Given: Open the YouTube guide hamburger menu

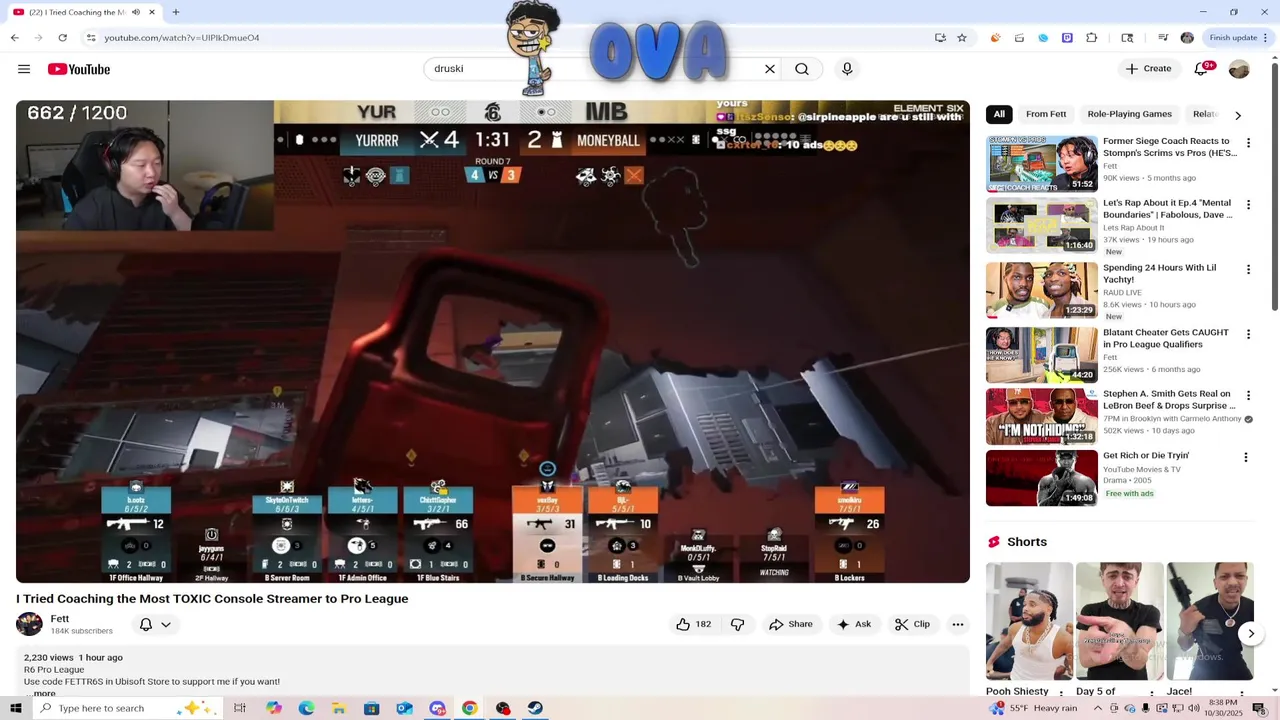Looking at the screenshot, I should click(x=24, y=69).
